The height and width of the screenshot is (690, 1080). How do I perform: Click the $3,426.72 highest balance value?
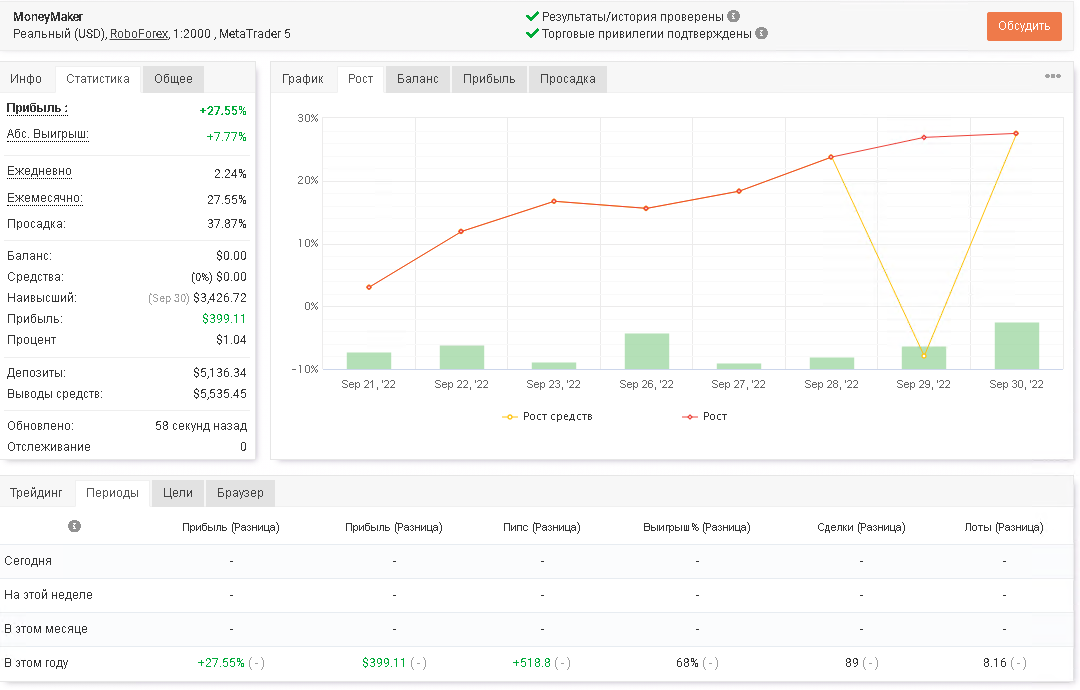pyautogui.click(x=220, y=298)
